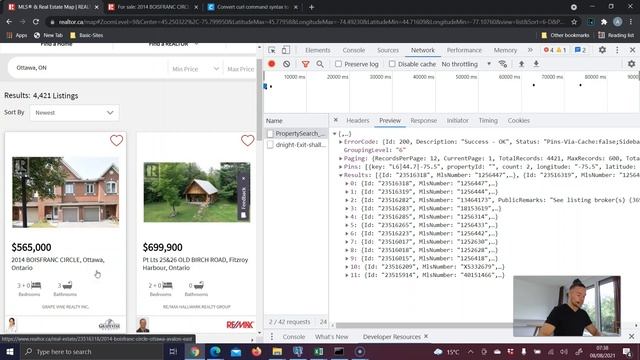The height and width of the screenshot is (360, 640).
Task: Open the Reading list
Action: click(x=616, y=35)
